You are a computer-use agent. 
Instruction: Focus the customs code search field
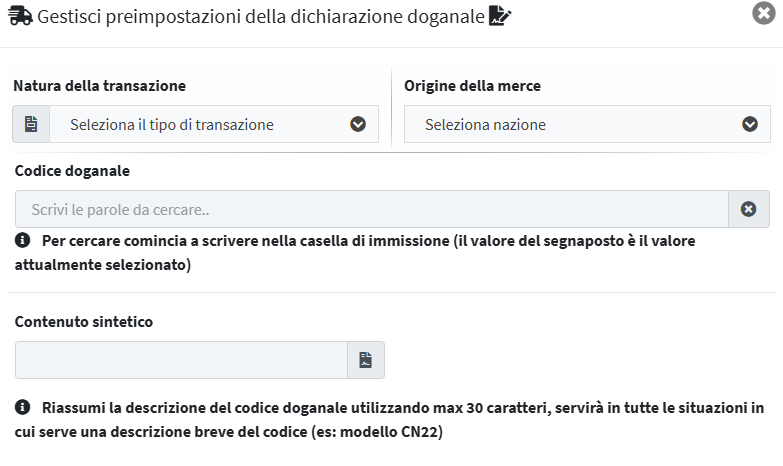click(x=372, y=209)
